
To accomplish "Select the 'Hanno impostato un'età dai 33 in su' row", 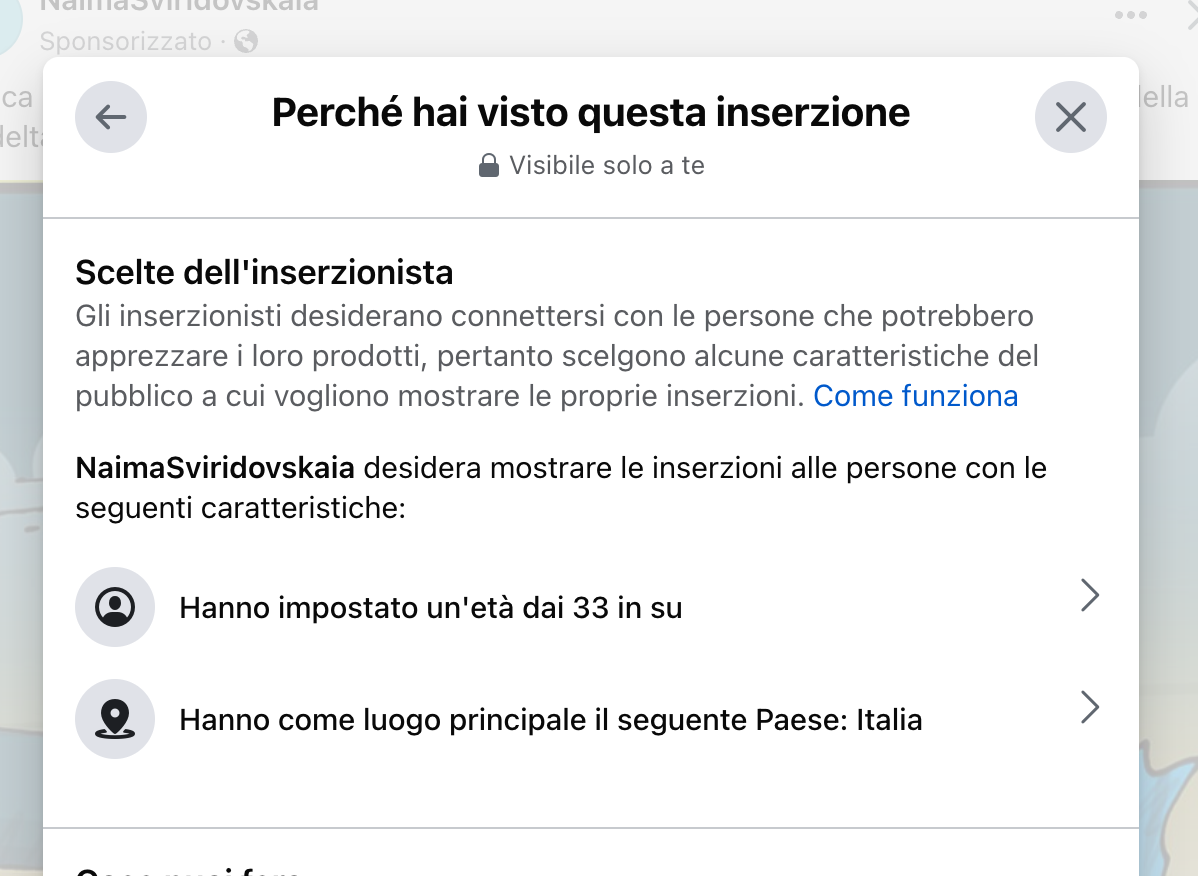I will click(x=430, y=608).
